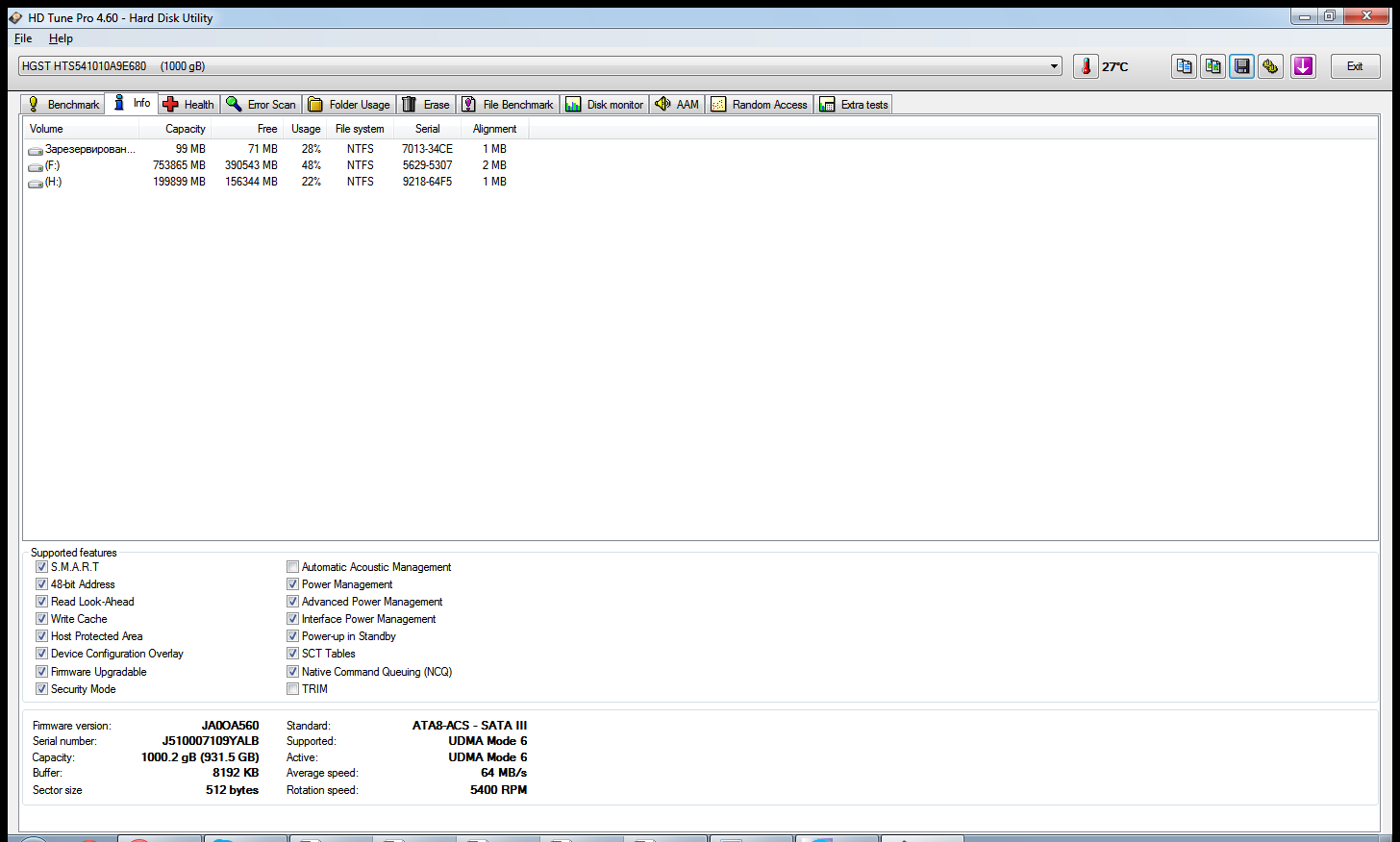
Task: Click serial number J510007109YALB
Action: click(x=211, y=741)
